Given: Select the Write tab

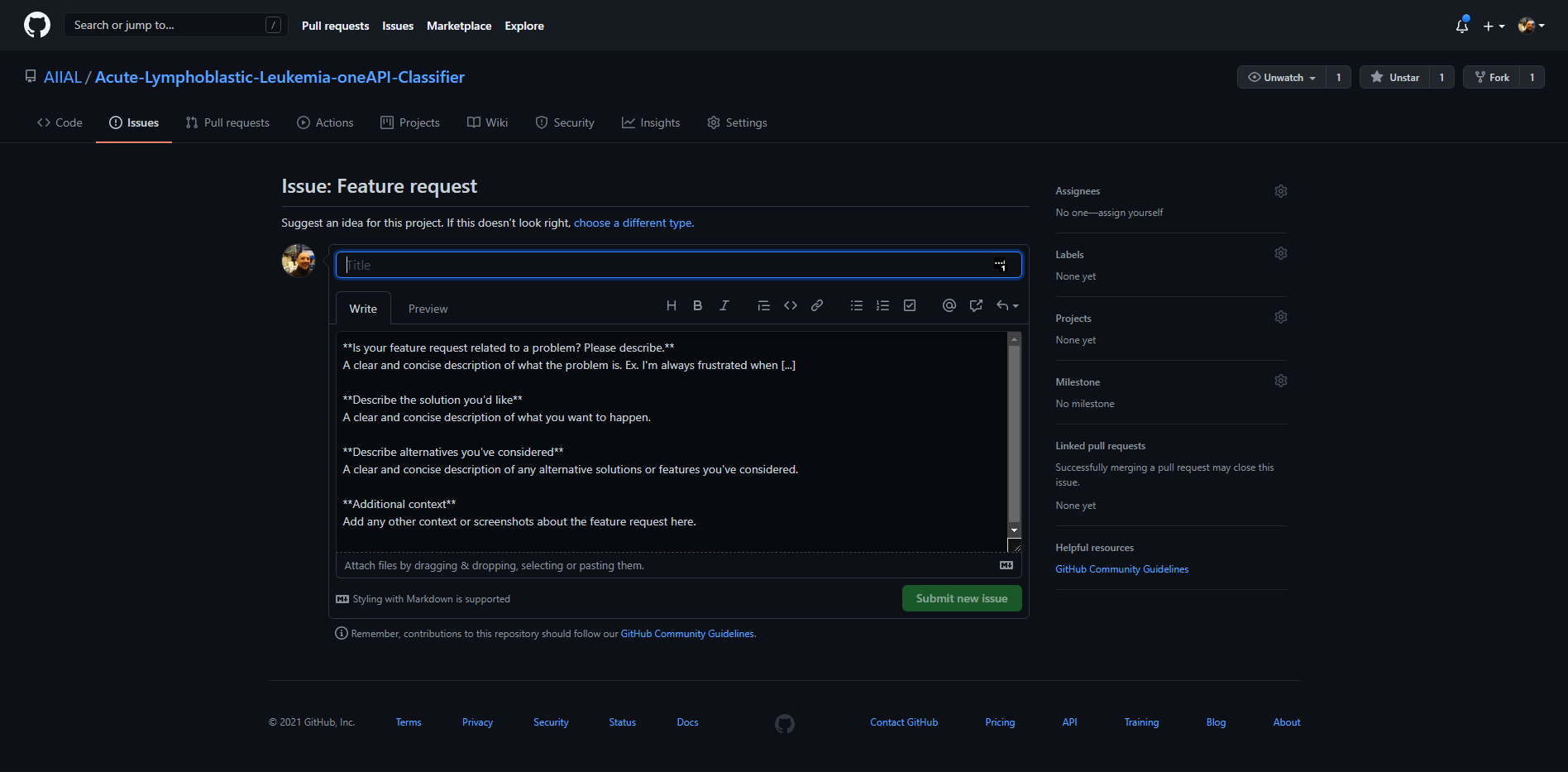Looking at the screenshot, I should click(x=363, y=309).
